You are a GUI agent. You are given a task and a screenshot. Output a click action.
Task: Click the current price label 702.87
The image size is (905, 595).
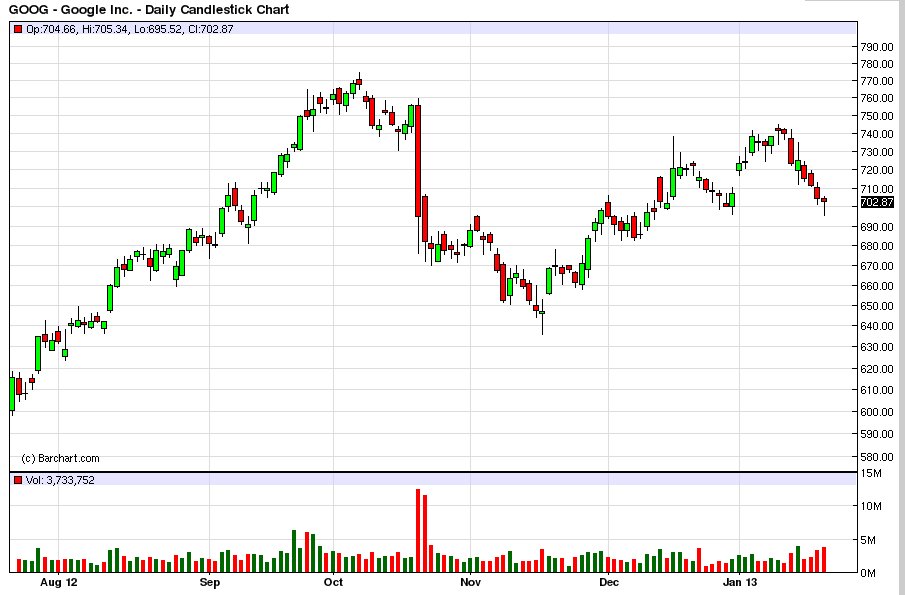point(877,203)
